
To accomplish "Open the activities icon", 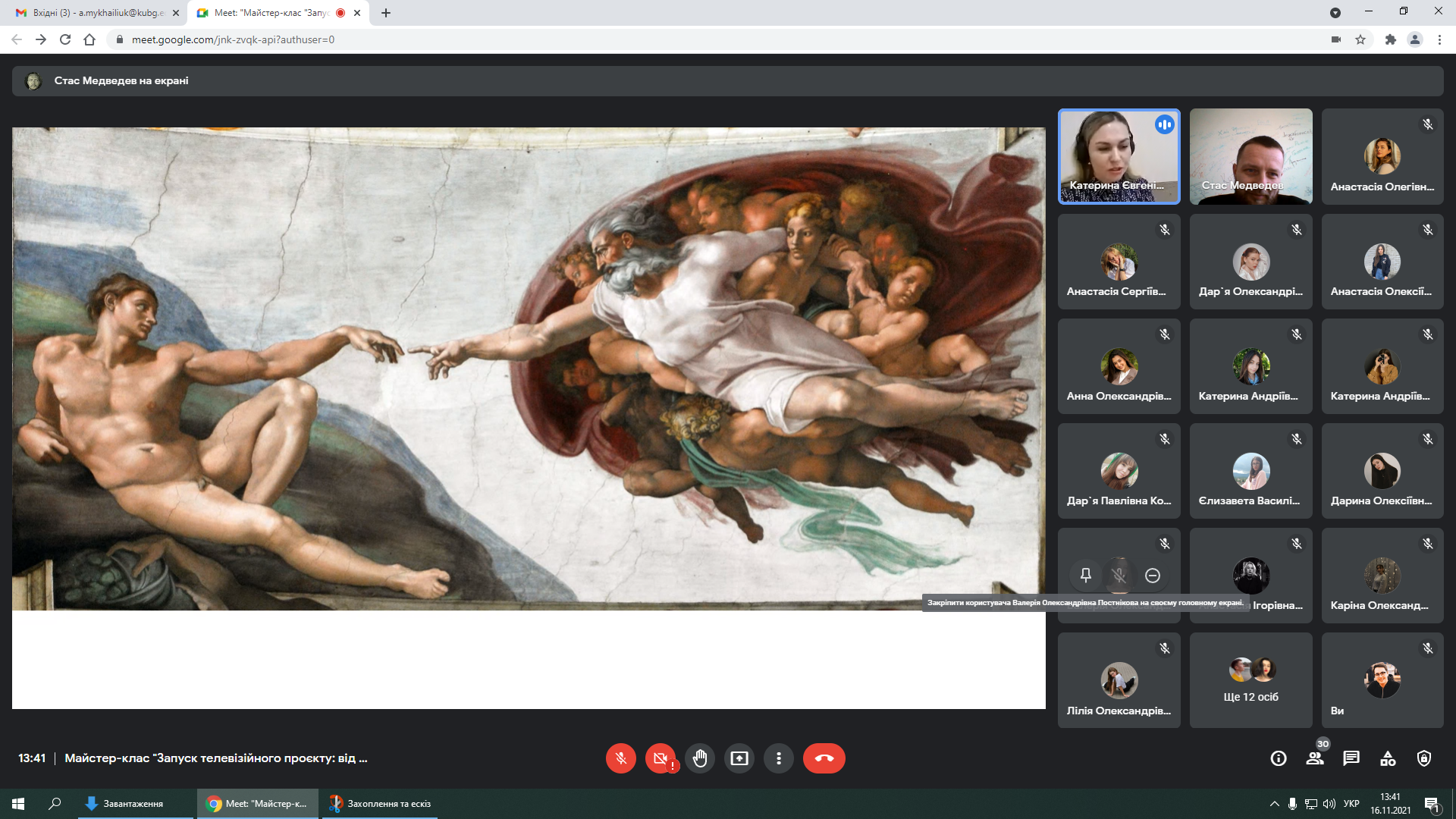I will point(1388,758).
